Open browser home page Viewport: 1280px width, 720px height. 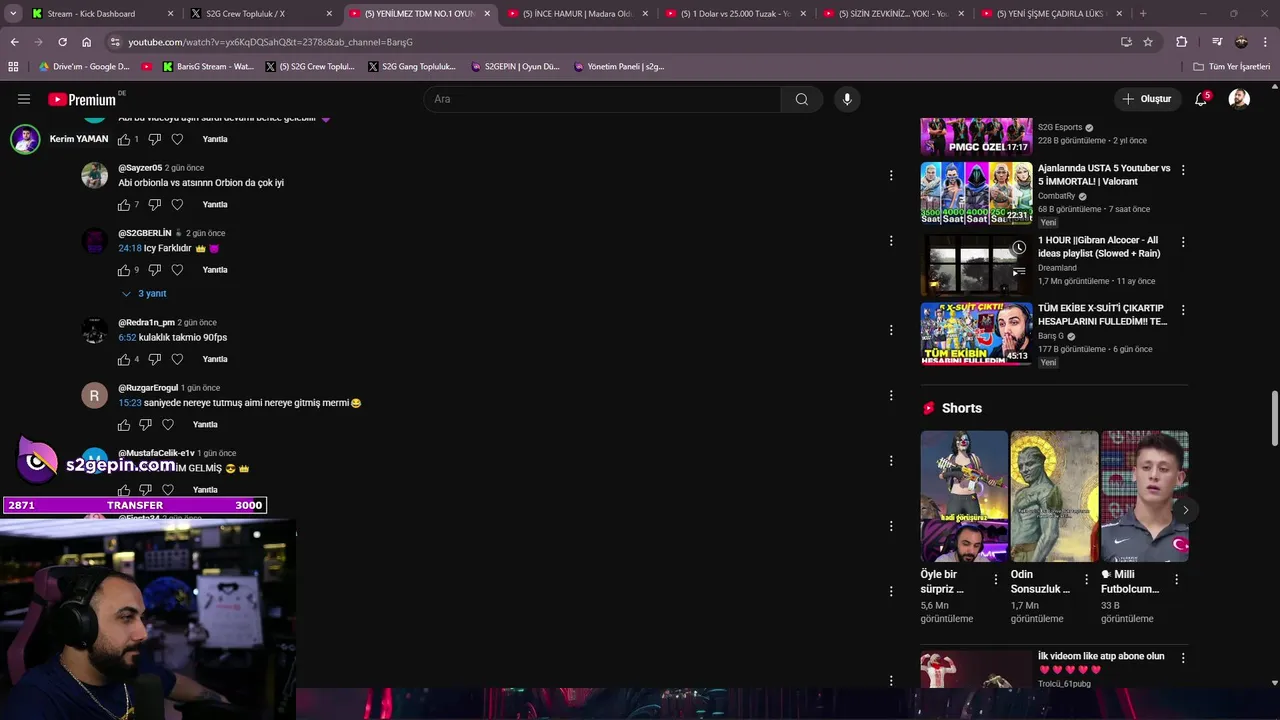(x=87, y=42)
